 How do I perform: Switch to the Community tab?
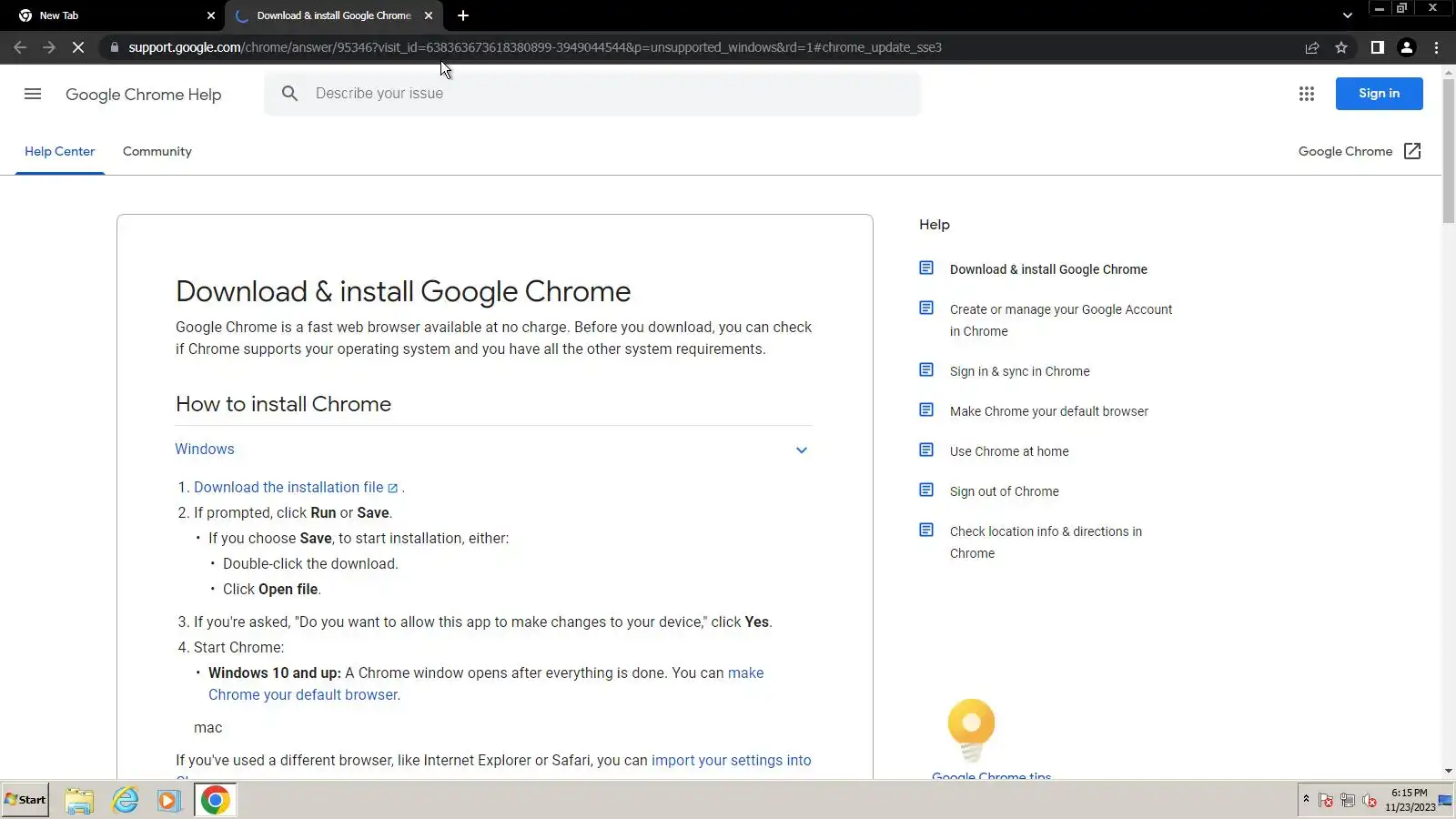[157, 151]
